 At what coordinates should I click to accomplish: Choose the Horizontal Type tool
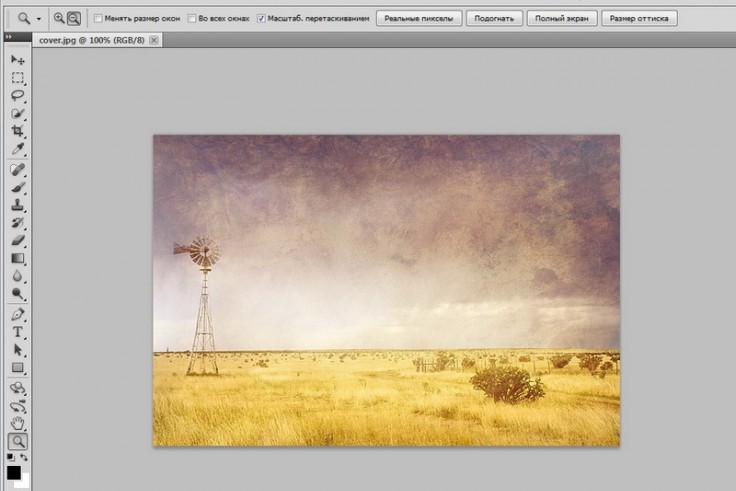pyautogui.click(x=18, y=332)
